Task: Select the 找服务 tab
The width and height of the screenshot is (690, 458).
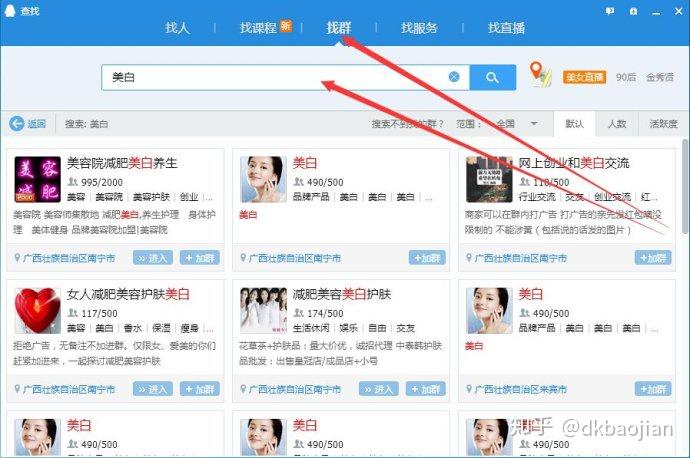Action: click(x=419, y=28)
